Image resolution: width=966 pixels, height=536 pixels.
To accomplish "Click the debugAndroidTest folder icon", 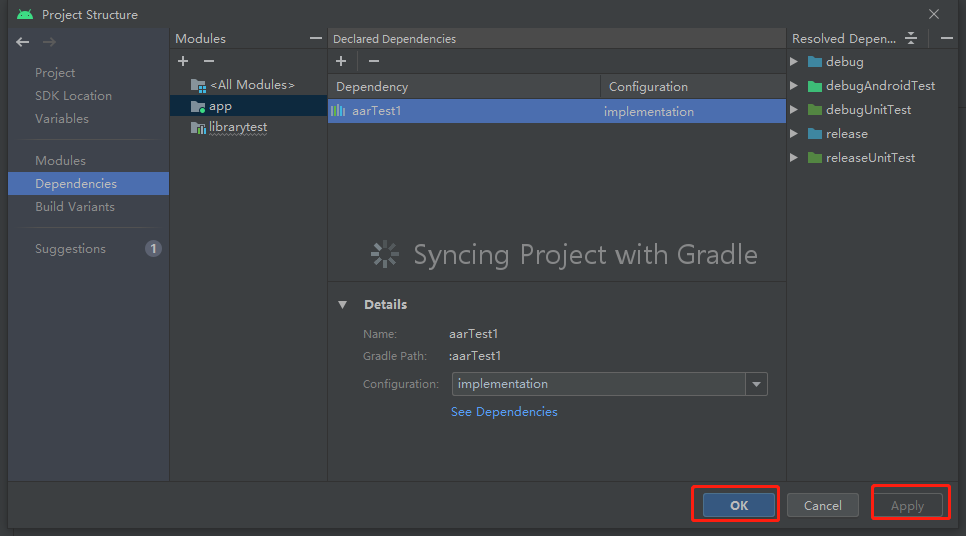I will point(814,86).
